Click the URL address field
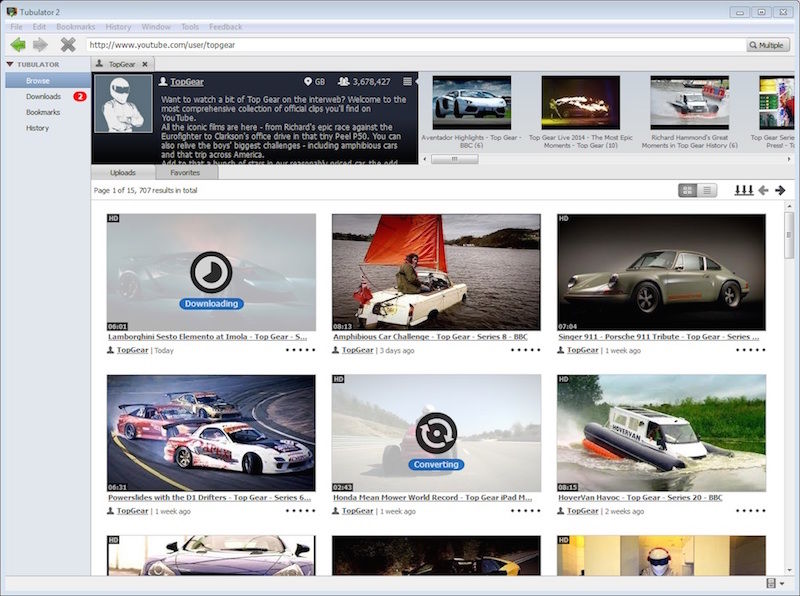The image size is (800, 596). pyautogui.click(x=415, y=45)
